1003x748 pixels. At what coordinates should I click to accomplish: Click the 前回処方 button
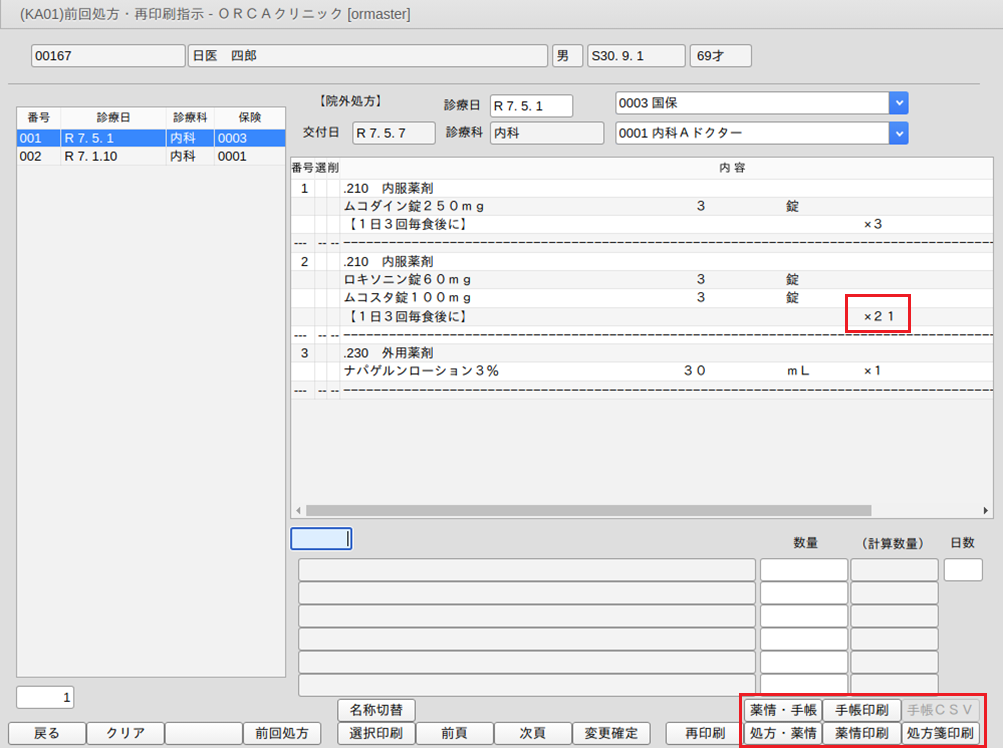tap(281, 733)
